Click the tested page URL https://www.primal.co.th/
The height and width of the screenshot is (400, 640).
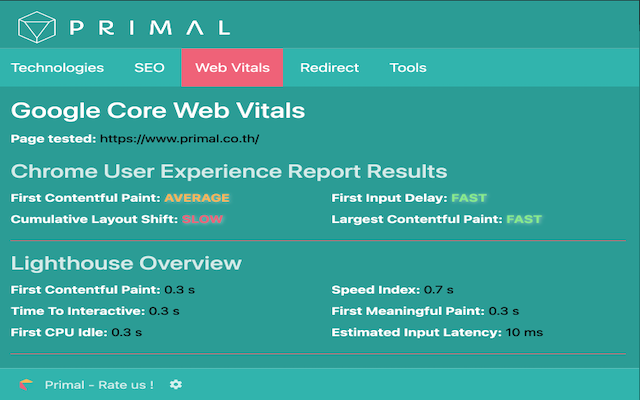pos(180,139)
